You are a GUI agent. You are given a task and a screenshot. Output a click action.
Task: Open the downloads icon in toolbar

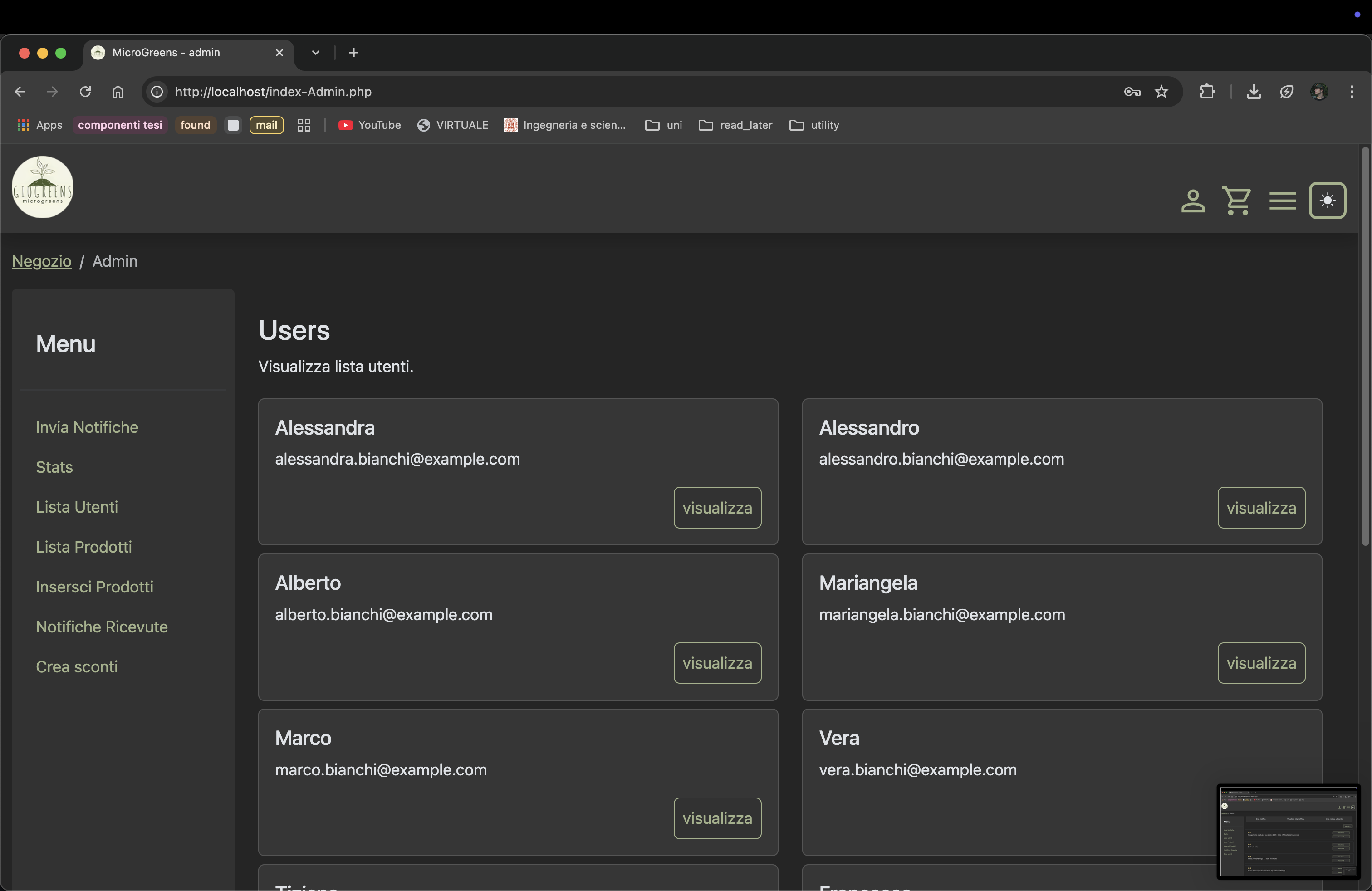click(x=1253, y=92)
